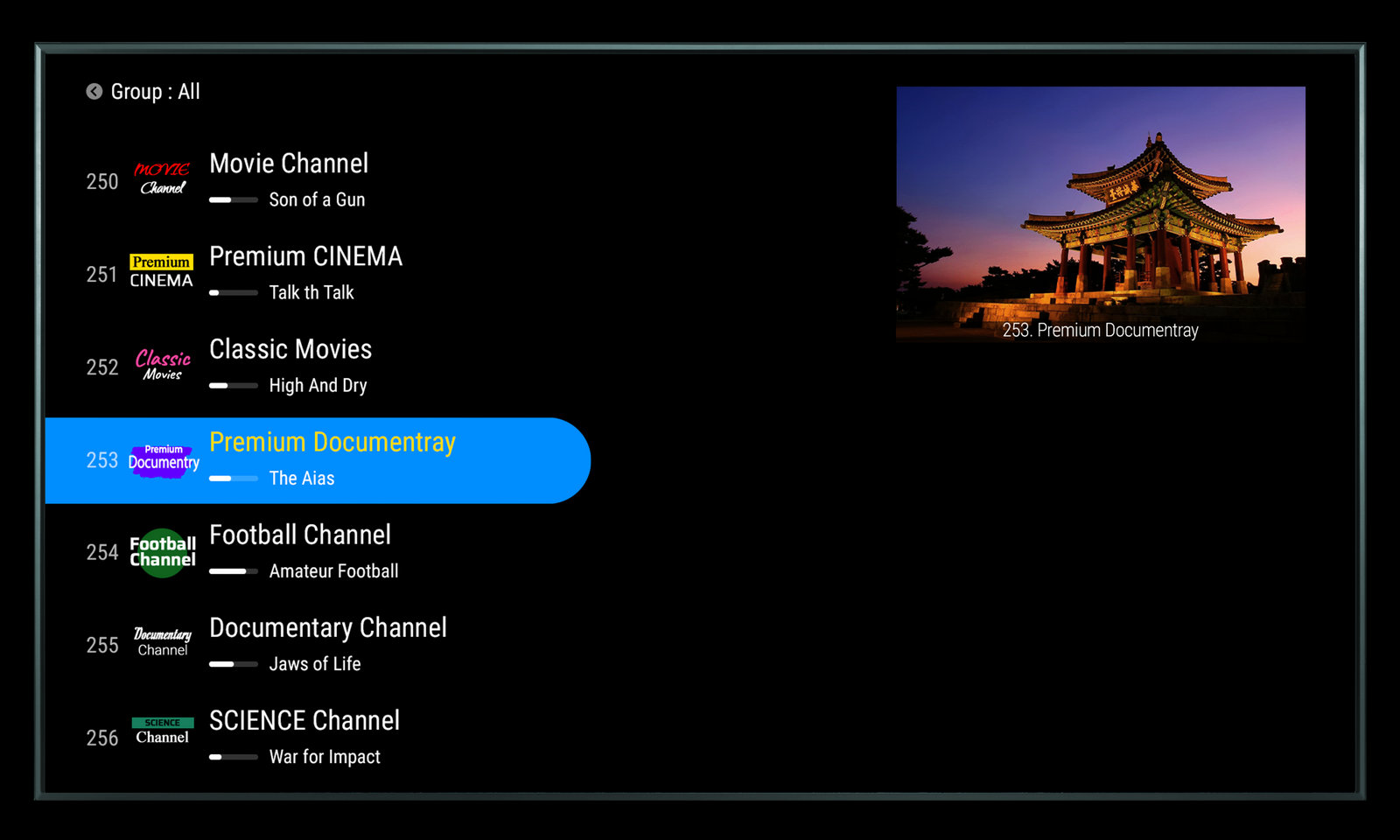Click progress bar for The Aias
This screenshot has height=840, width=1400.
[234, 479]
